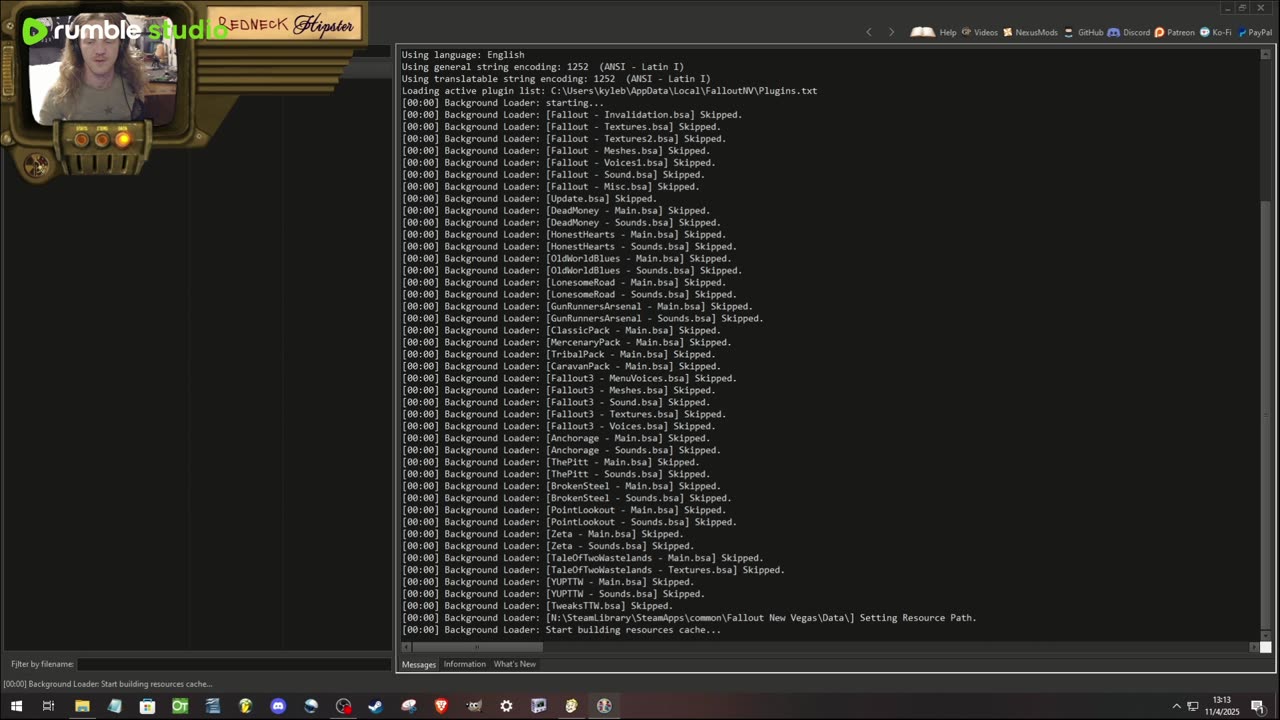Switch to the What's New tab
1280x720 pixels.
[515, 664]
